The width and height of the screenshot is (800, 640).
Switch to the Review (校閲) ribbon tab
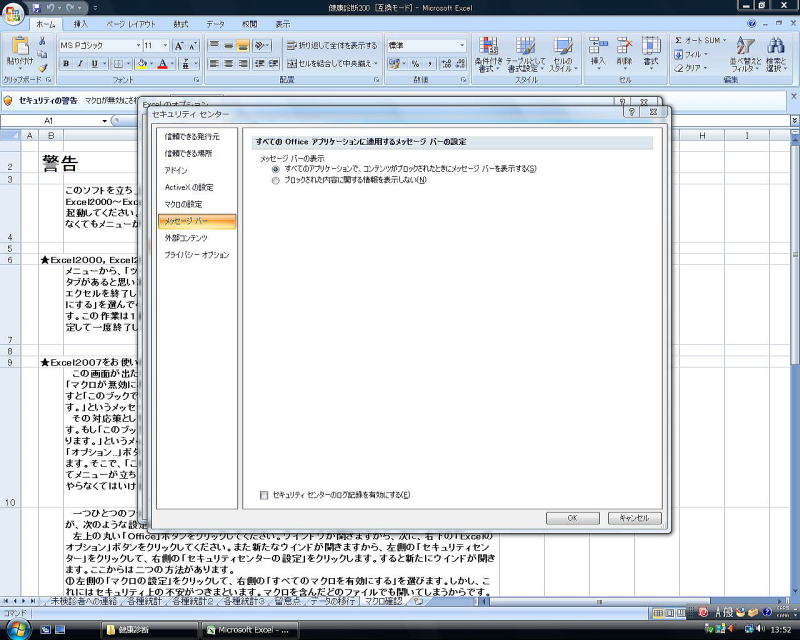tap(249, 24)
